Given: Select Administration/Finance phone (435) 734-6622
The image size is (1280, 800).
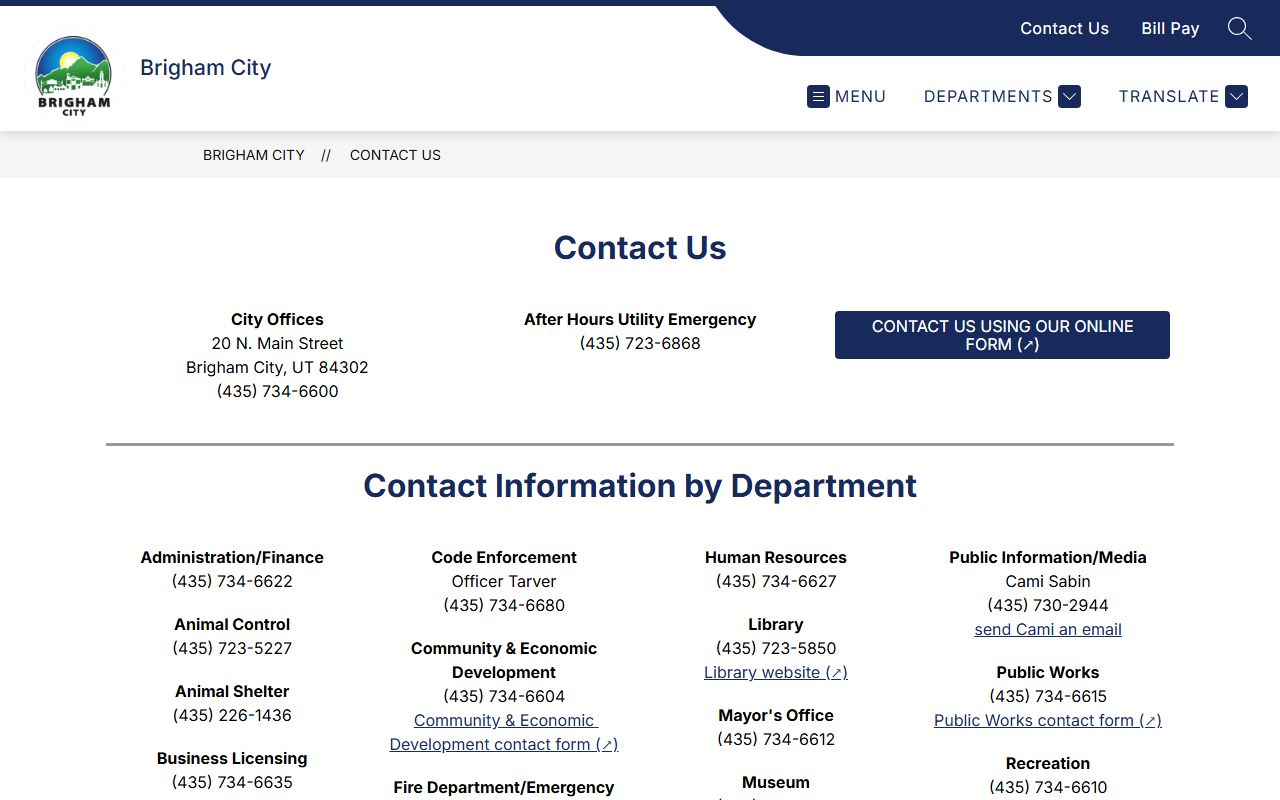Looking at the screenshot, I should tap(232, 581).
